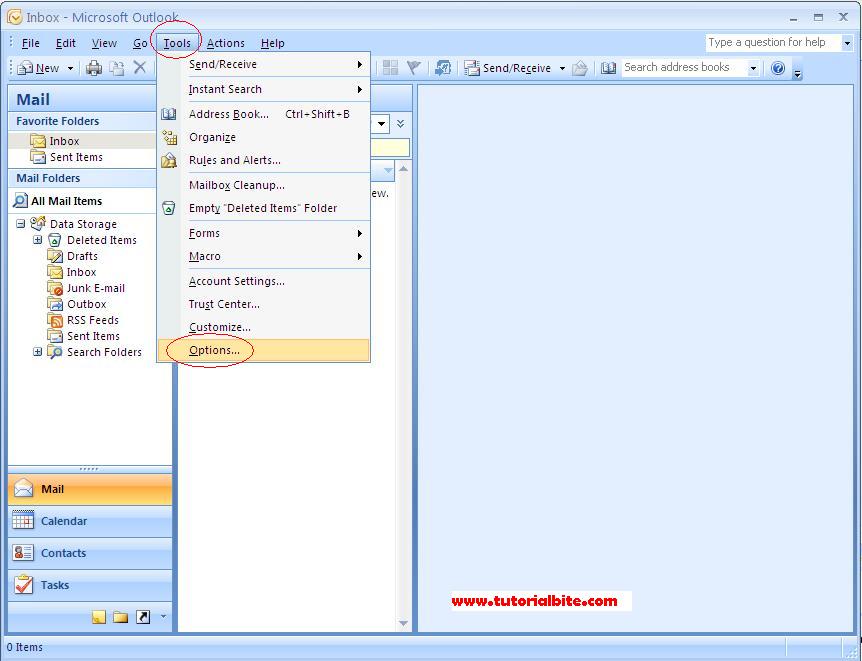862x661 pixels.
Task: Select Options from the Tools menu
Action: coord(213,350)
